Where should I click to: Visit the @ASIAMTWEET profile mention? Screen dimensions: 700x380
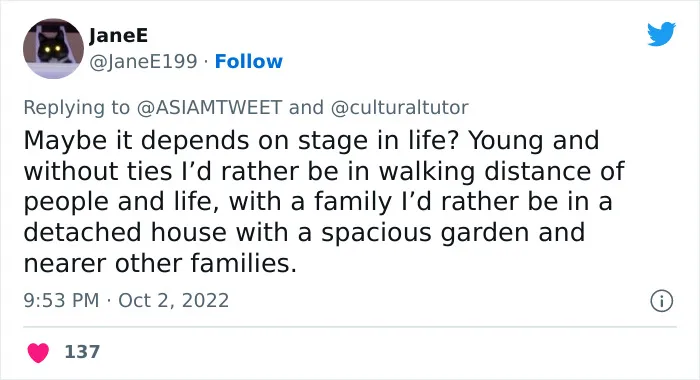[x=209, y=108]
